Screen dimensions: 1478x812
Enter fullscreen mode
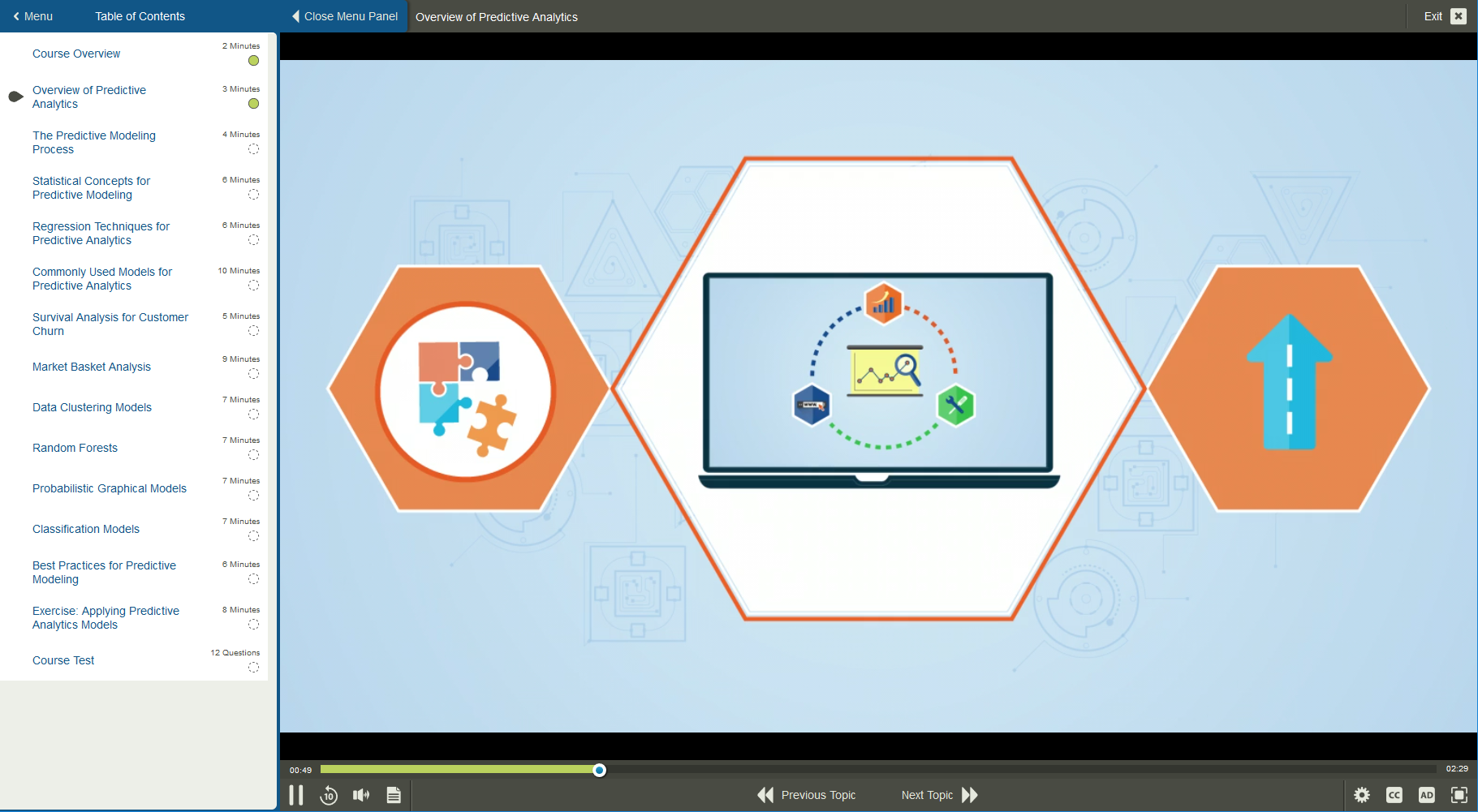coord(1459,795)
